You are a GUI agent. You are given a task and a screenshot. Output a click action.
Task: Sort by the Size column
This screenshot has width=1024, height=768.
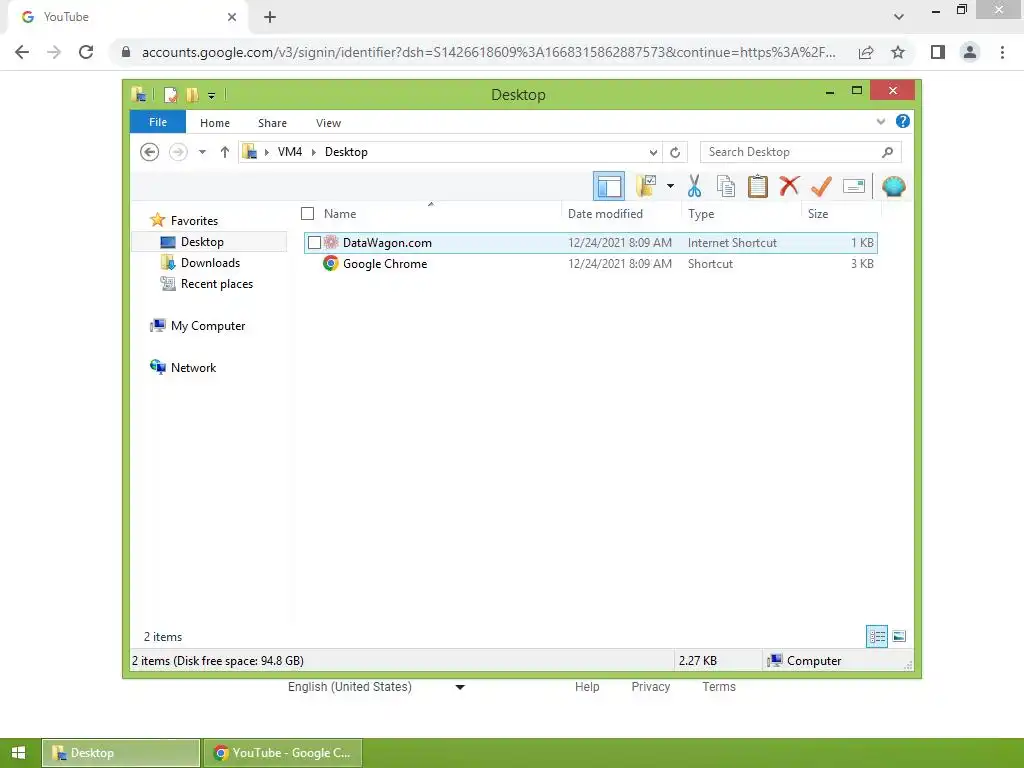point(818,214)
